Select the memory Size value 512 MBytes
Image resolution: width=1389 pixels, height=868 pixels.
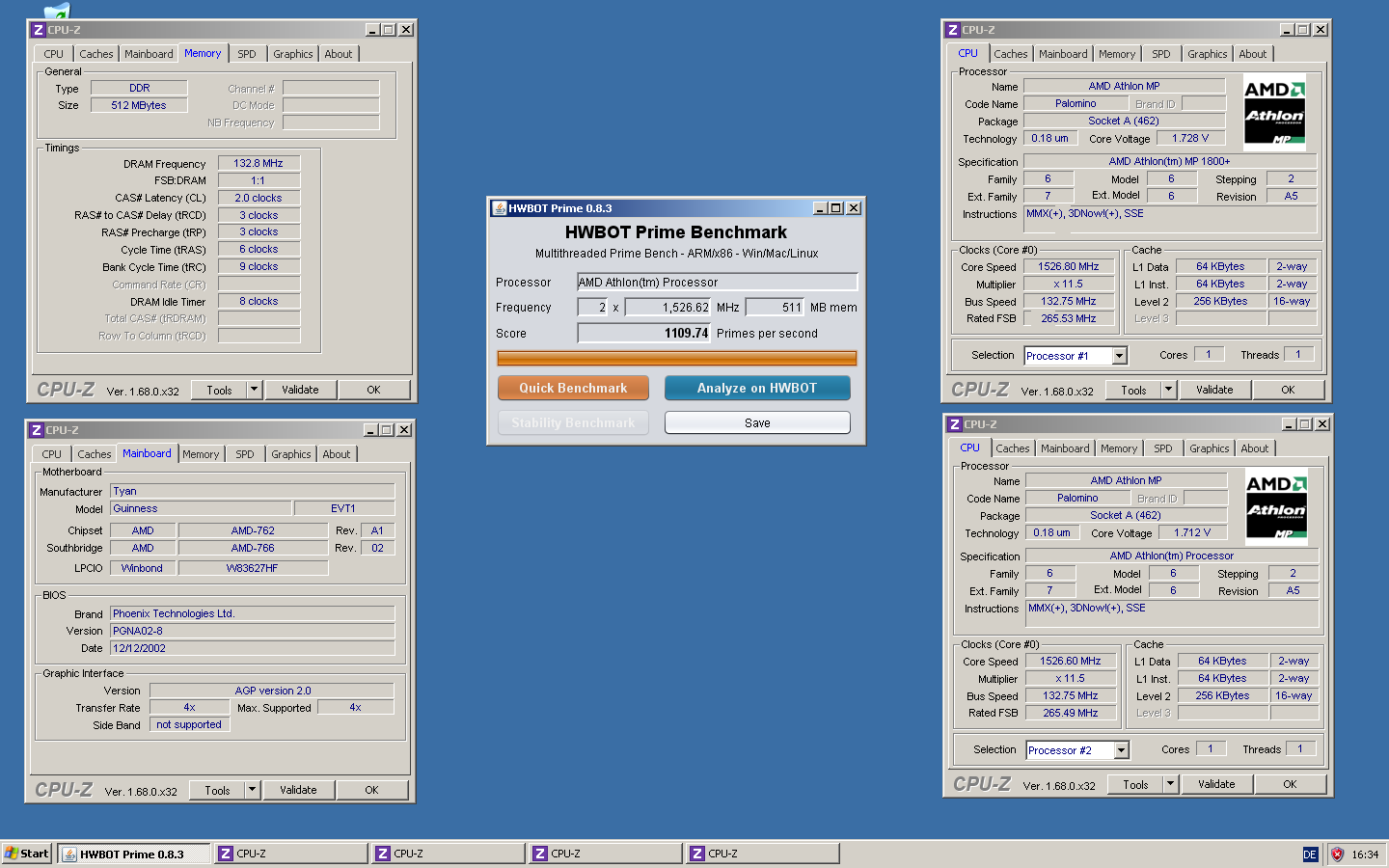point(139,105)
